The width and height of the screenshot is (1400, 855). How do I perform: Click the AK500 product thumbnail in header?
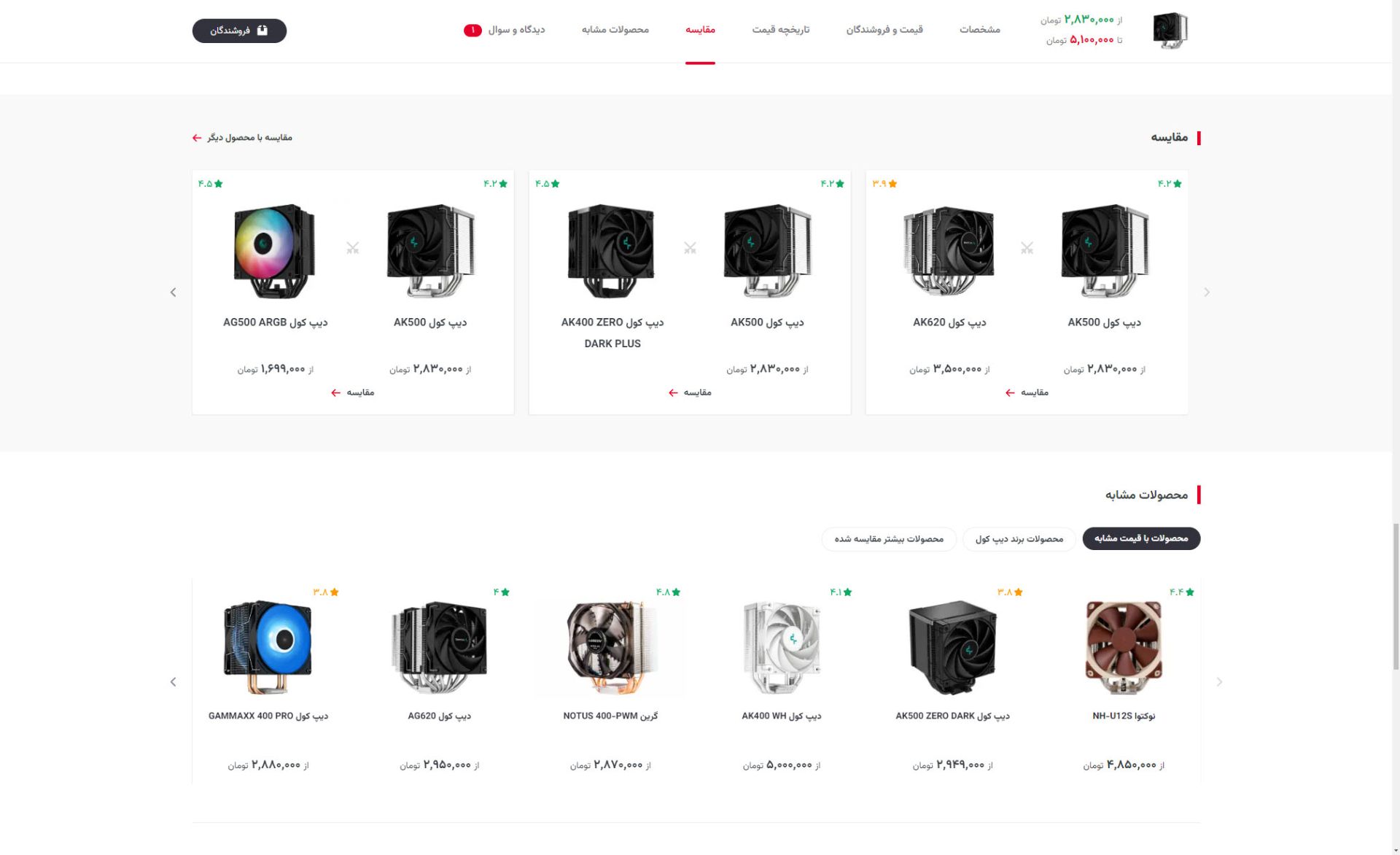click(x=1170, y=31)
